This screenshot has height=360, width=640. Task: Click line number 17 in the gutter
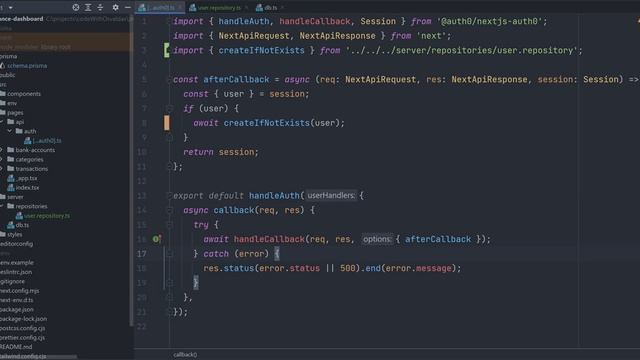[142, 254]
